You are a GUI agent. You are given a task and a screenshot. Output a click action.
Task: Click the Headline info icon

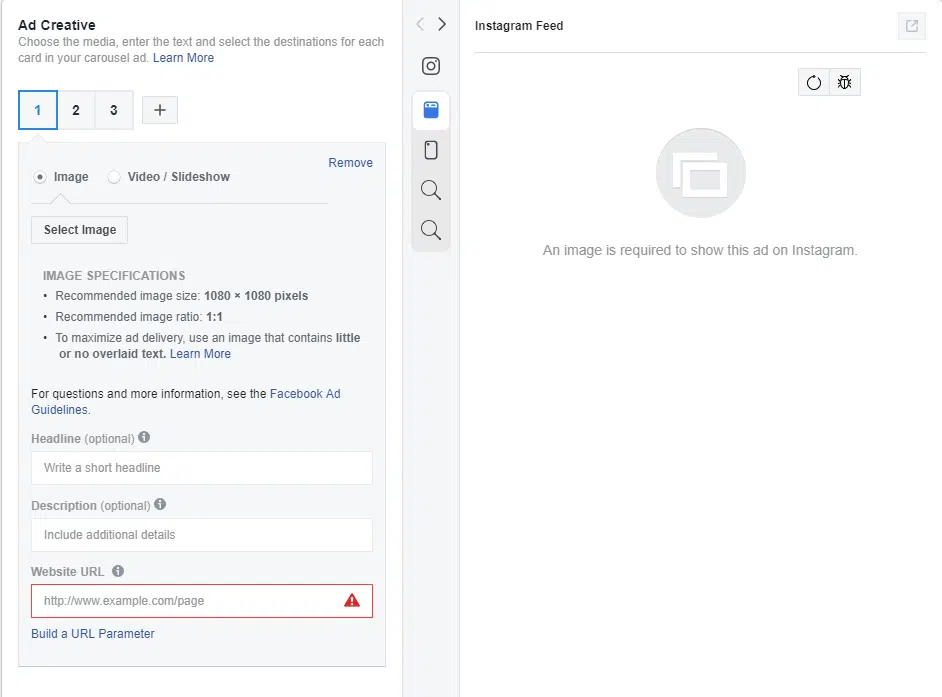[144, 437]
